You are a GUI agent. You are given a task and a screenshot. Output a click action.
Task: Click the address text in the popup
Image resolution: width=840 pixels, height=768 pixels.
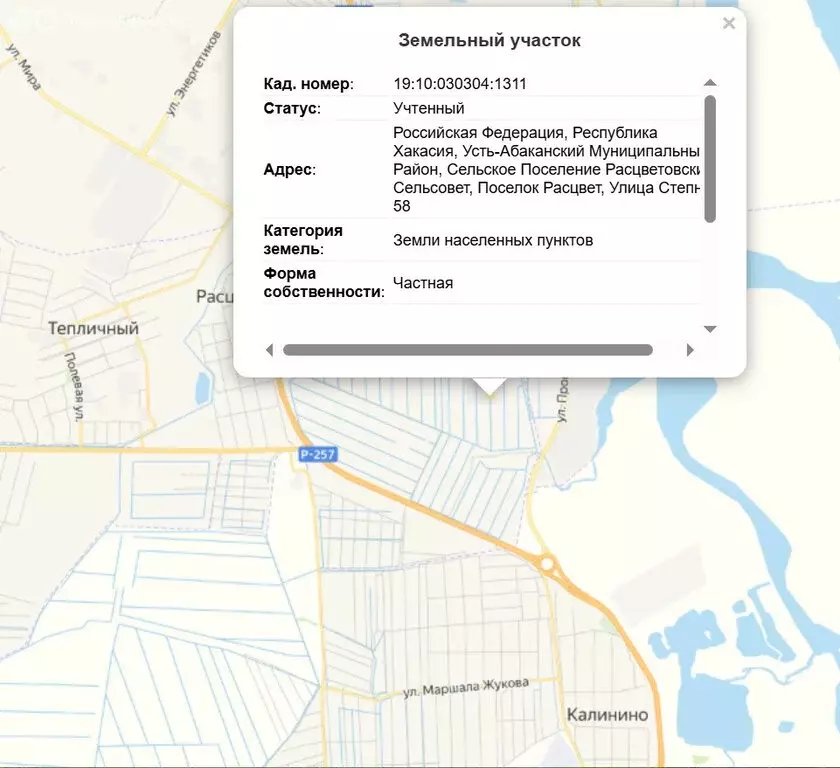545,169
